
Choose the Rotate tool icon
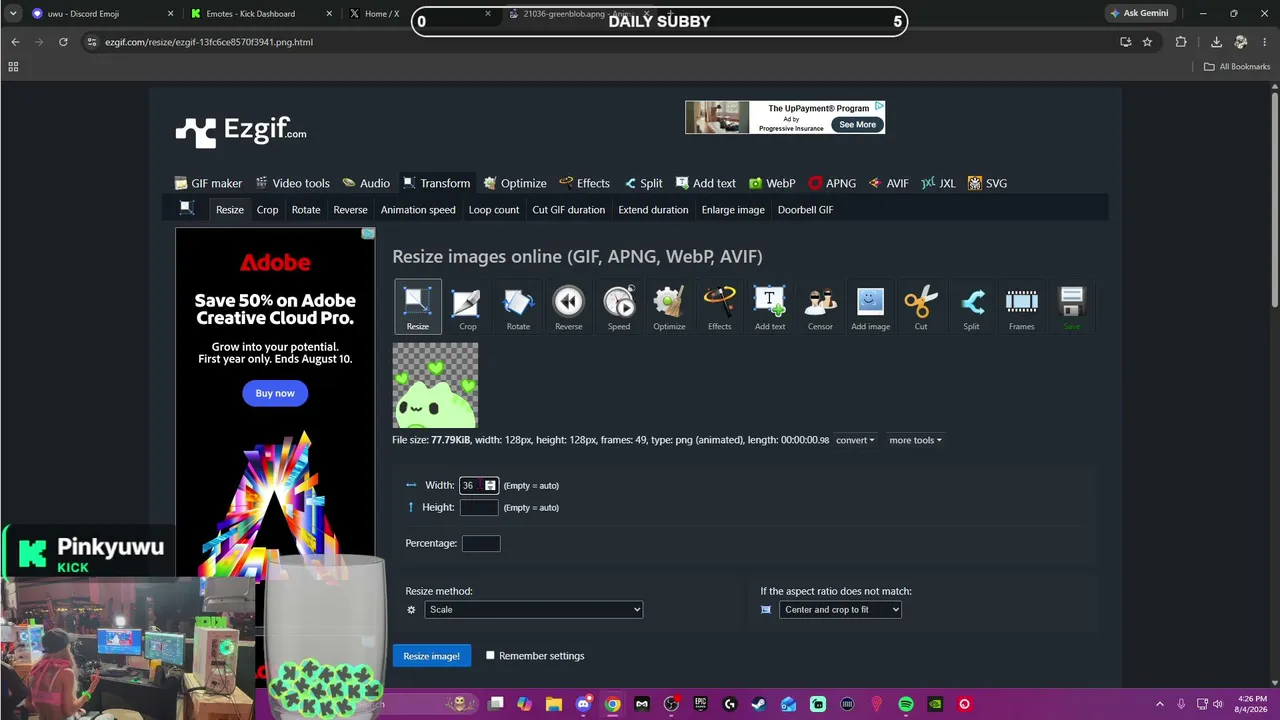click(x=518, y=306)
